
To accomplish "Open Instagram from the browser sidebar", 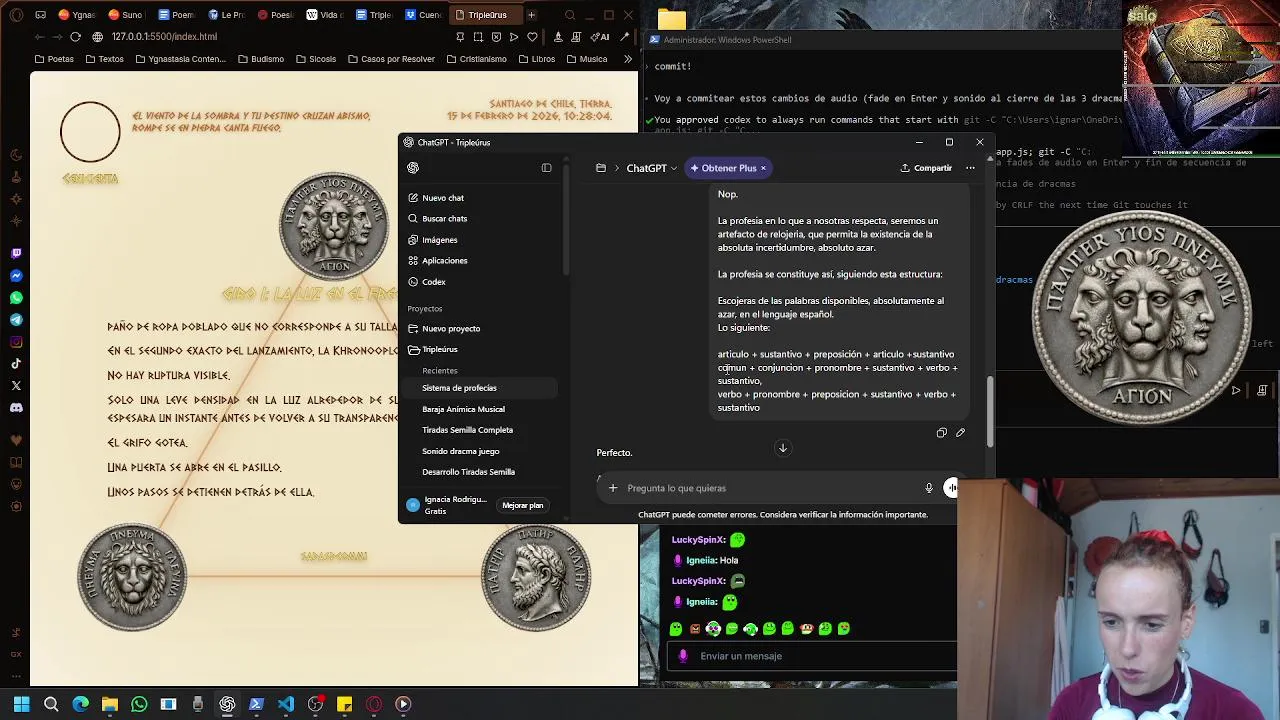I will click(16, 342).
